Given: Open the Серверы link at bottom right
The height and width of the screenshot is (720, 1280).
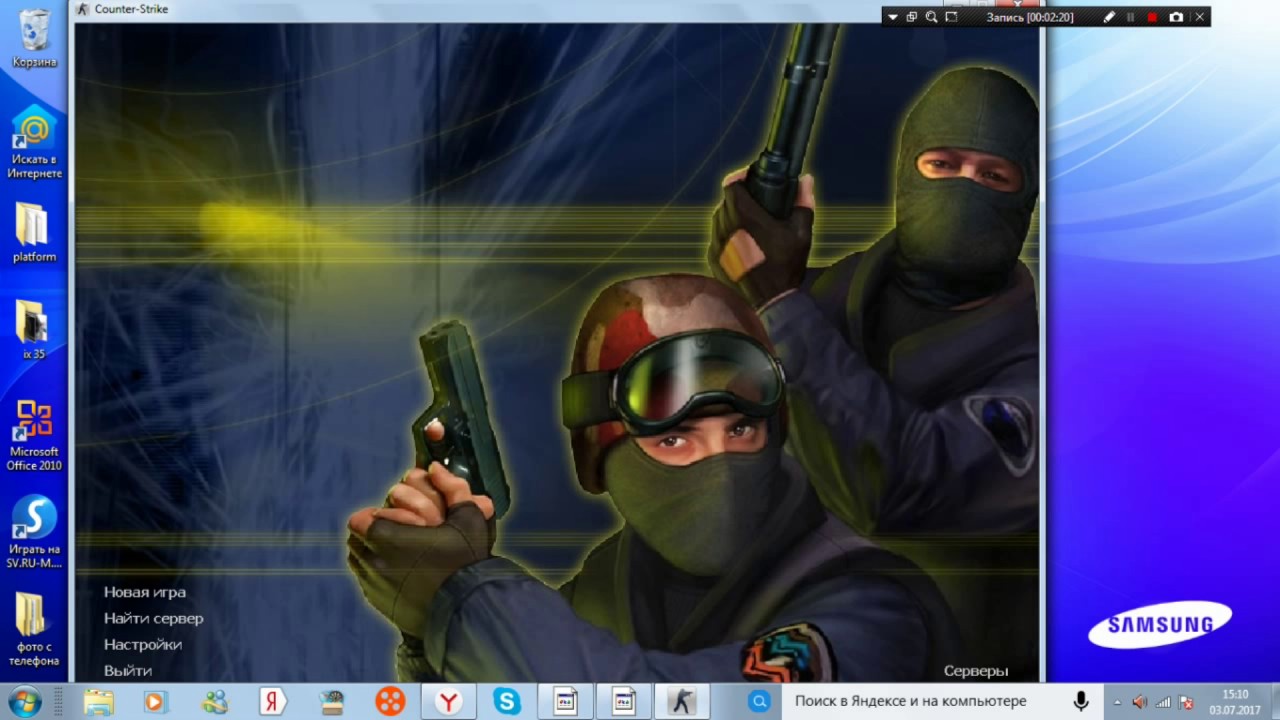Looking at the screenshot, I should pyautogui.click(x=976, y=671).
